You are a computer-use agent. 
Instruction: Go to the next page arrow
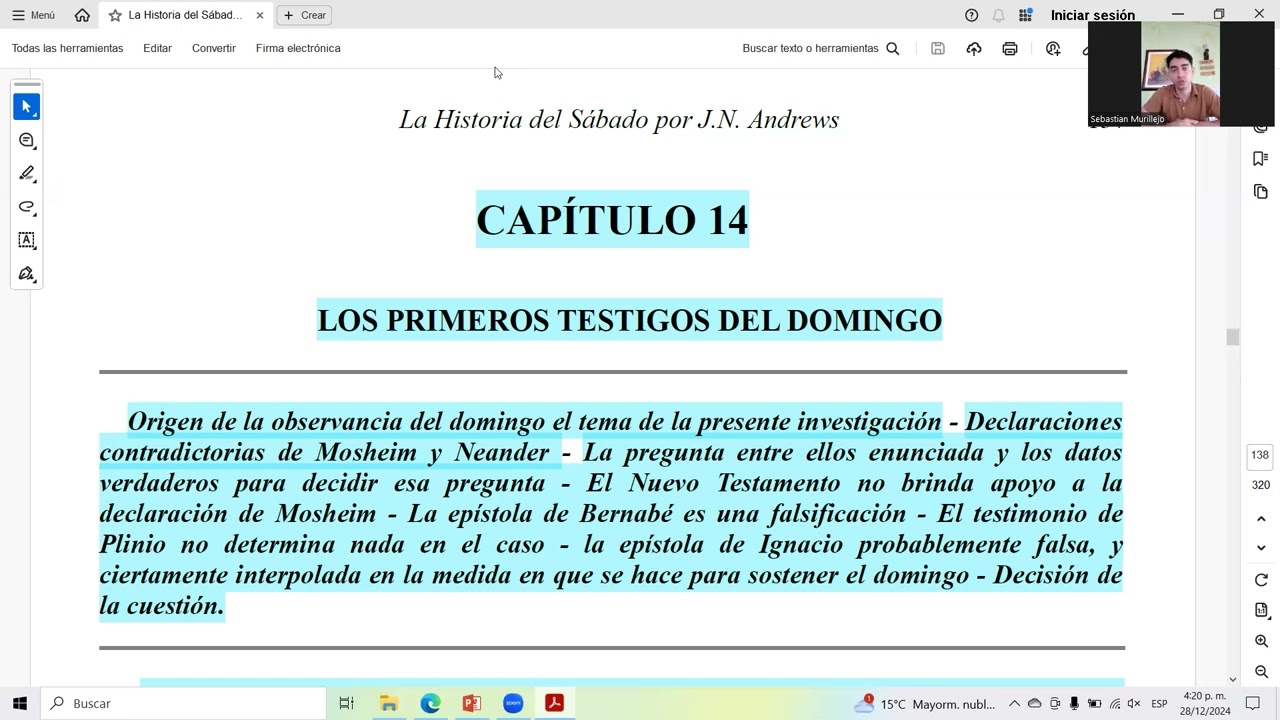pyautogui.click(x=1261, y=548)
